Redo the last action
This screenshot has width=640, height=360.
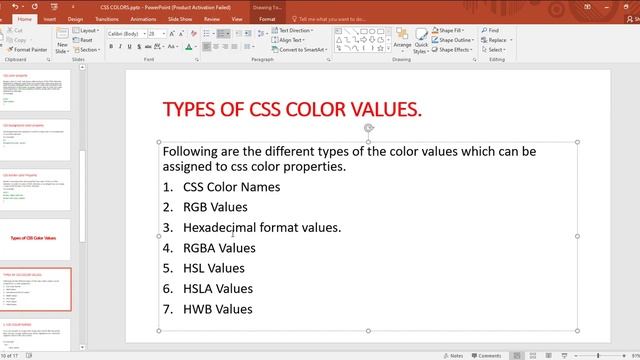[x=35, y=7]
